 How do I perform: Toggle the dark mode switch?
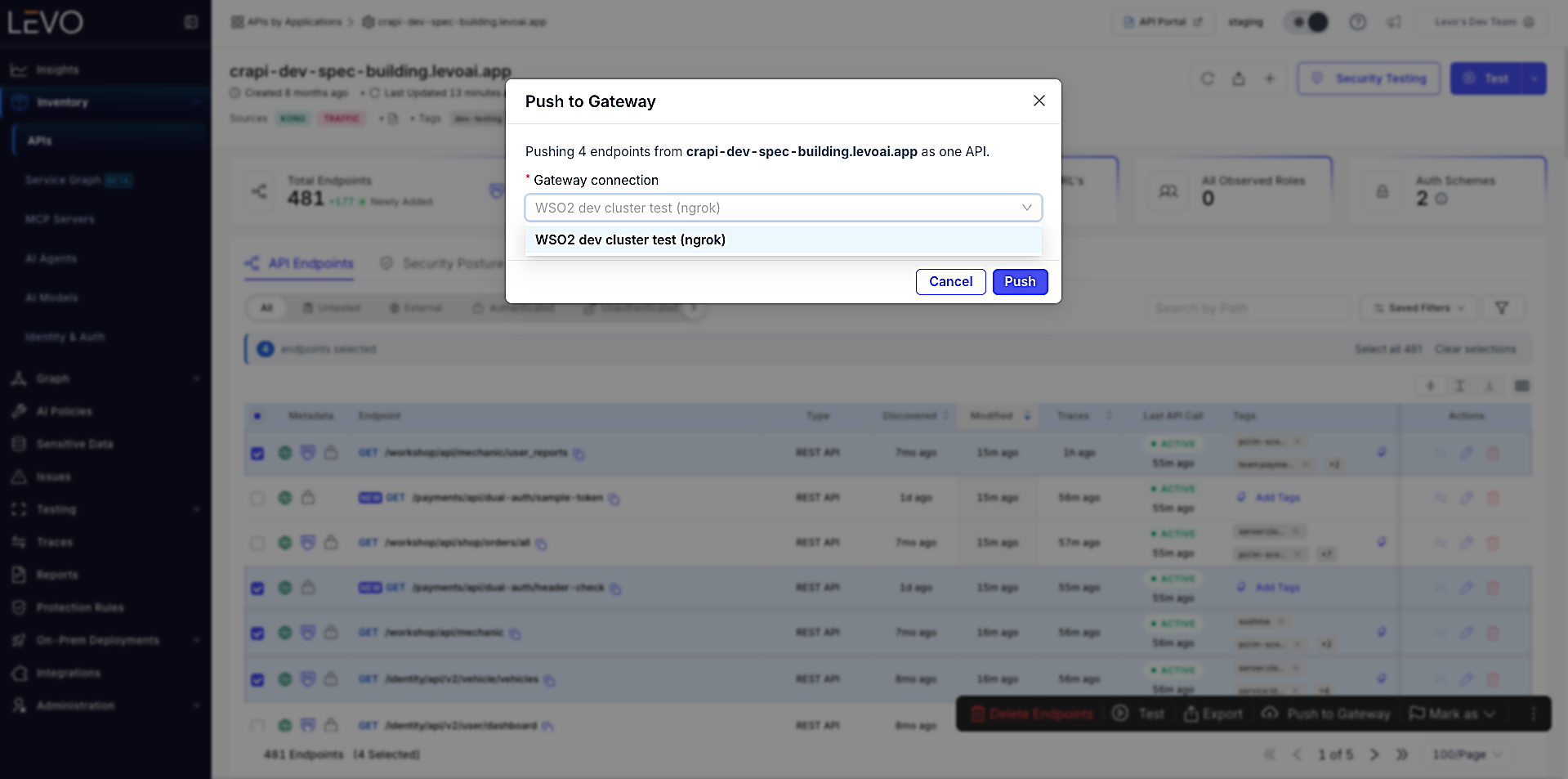tap(1308, 22)
